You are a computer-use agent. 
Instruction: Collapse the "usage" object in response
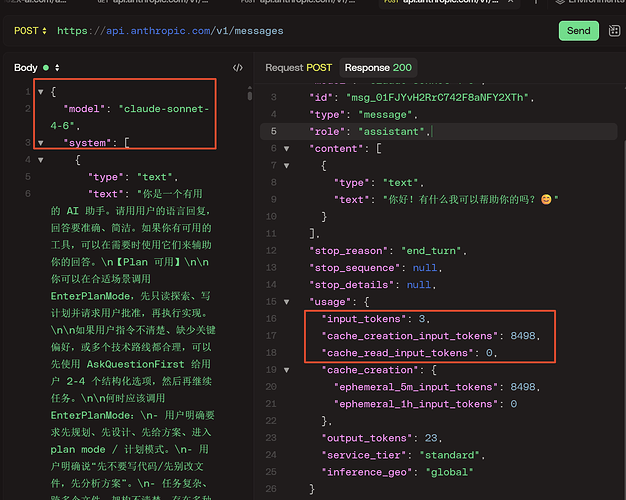pos(286,302)
